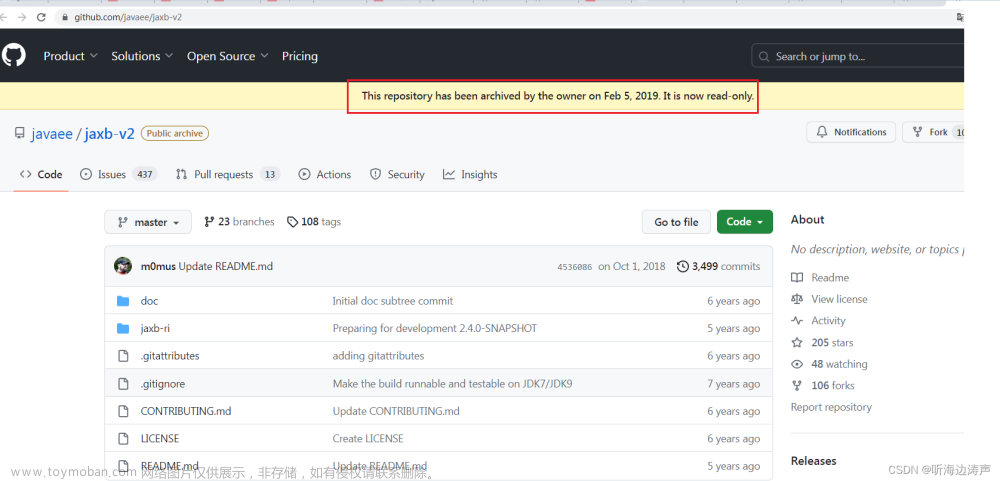Click the m0mus author name

click(x=158, y=266)
